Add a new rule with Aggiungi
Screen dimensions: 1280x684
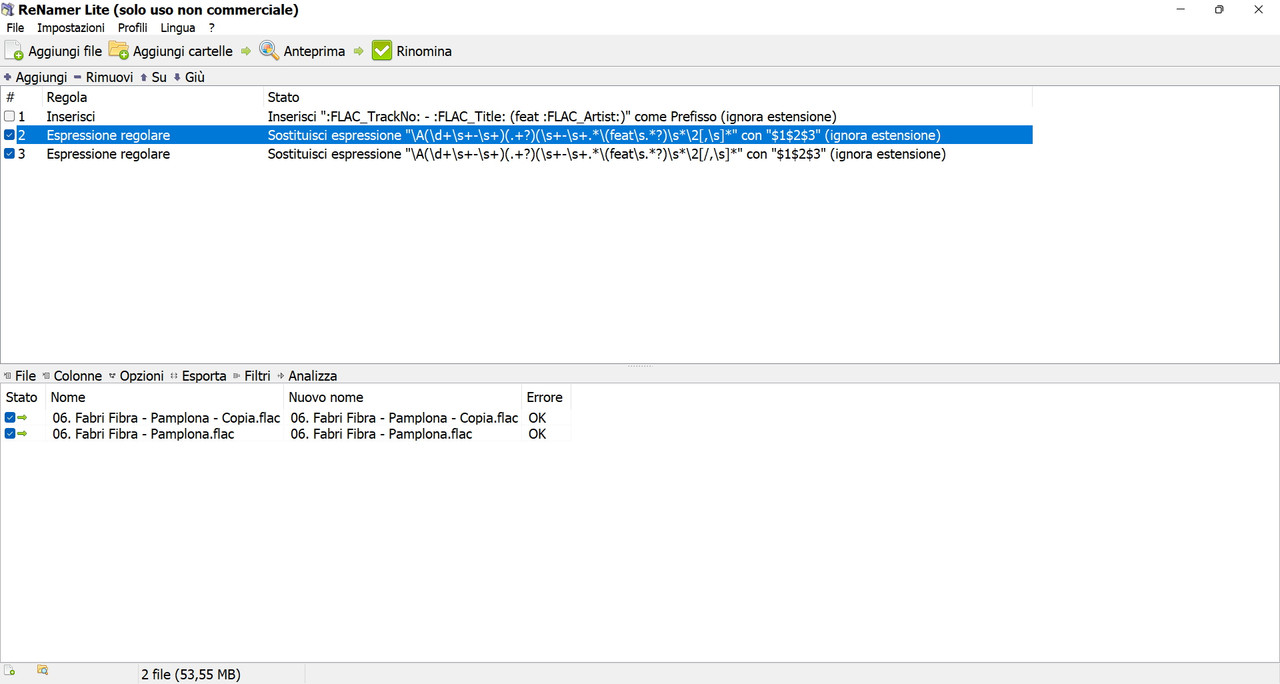pos(36,77)
